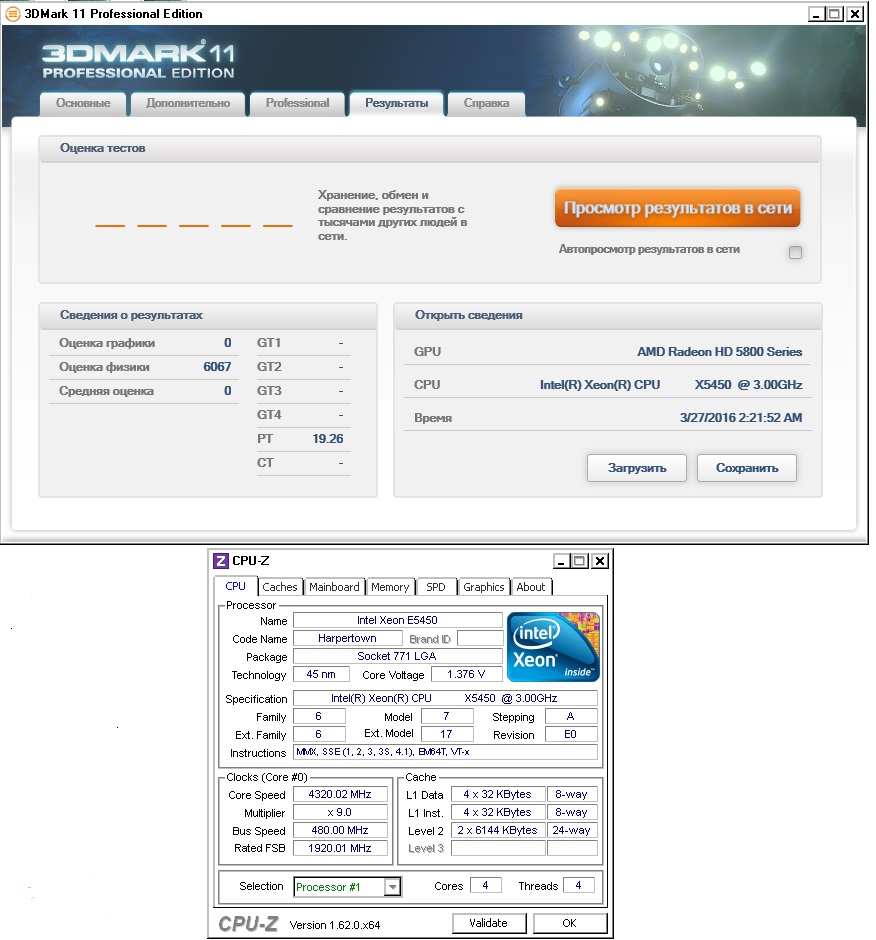Click the Сохранить button

[x=747, y=468]
